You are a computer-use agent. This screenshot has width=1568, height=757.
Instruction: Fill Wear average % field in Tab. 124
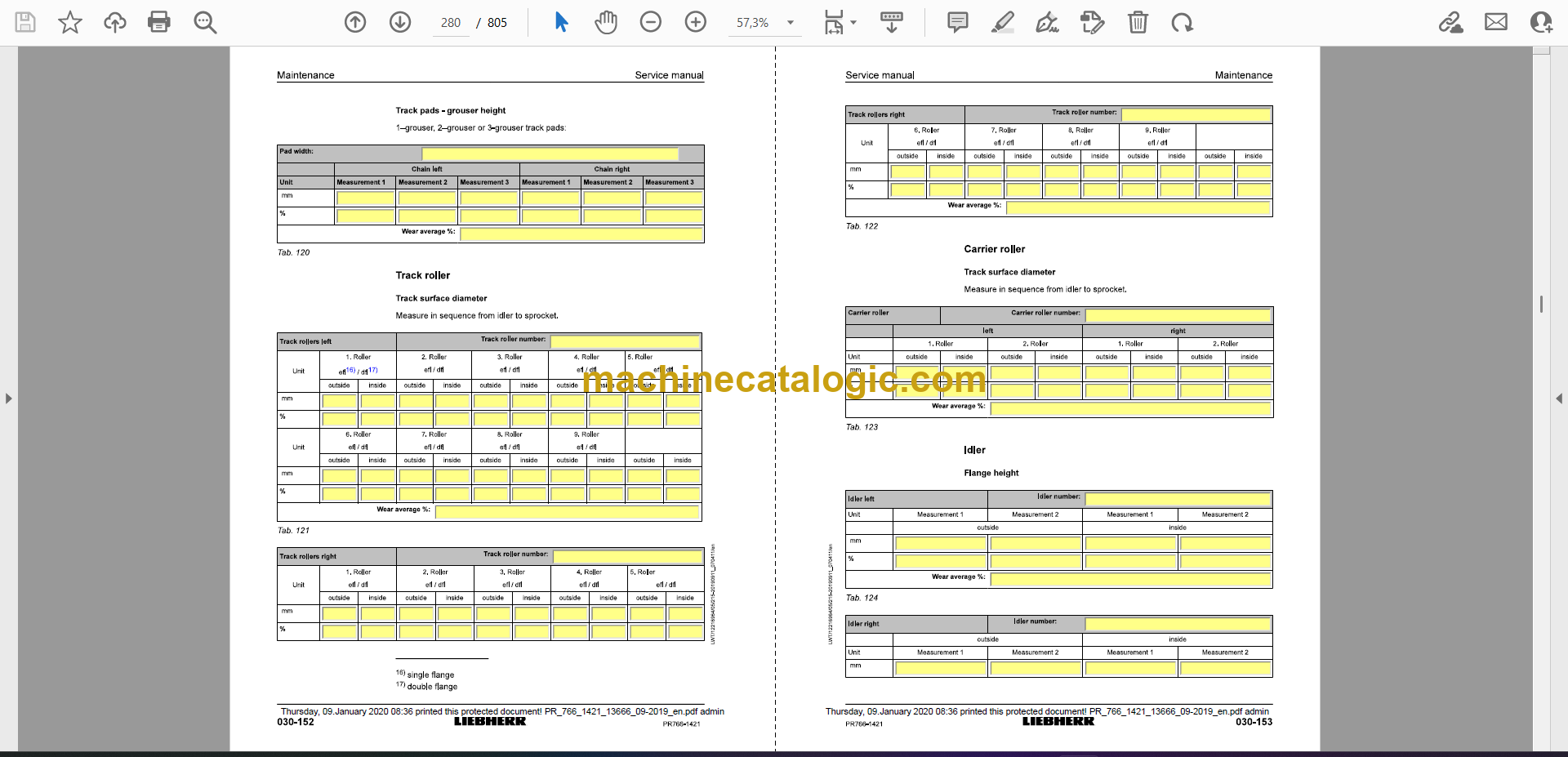1131,579
